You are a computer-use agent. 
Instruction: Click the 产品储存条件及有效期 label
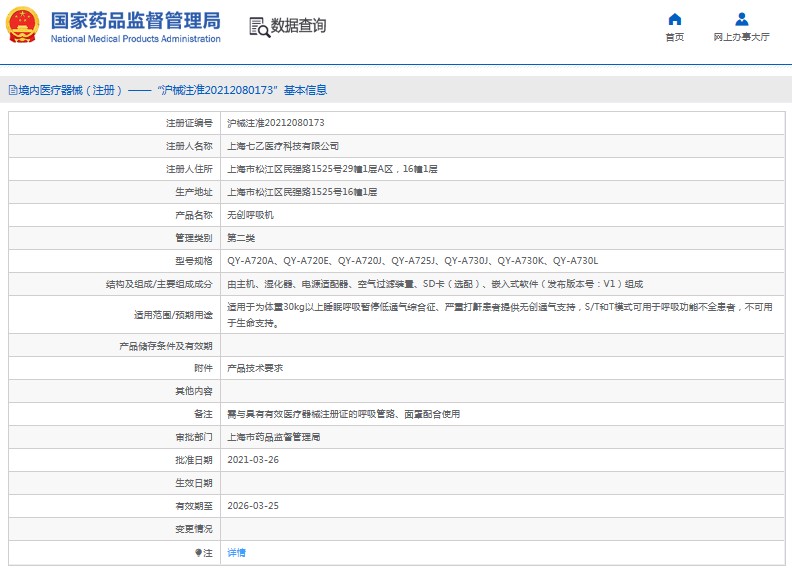(166, 346)
